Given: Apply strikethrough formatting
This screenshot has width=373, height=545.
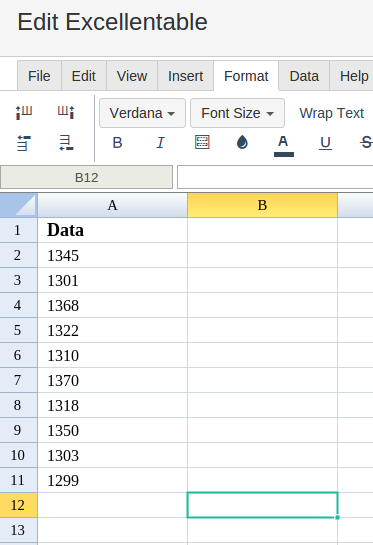Looking at the screenshot, I should (366, 143).
